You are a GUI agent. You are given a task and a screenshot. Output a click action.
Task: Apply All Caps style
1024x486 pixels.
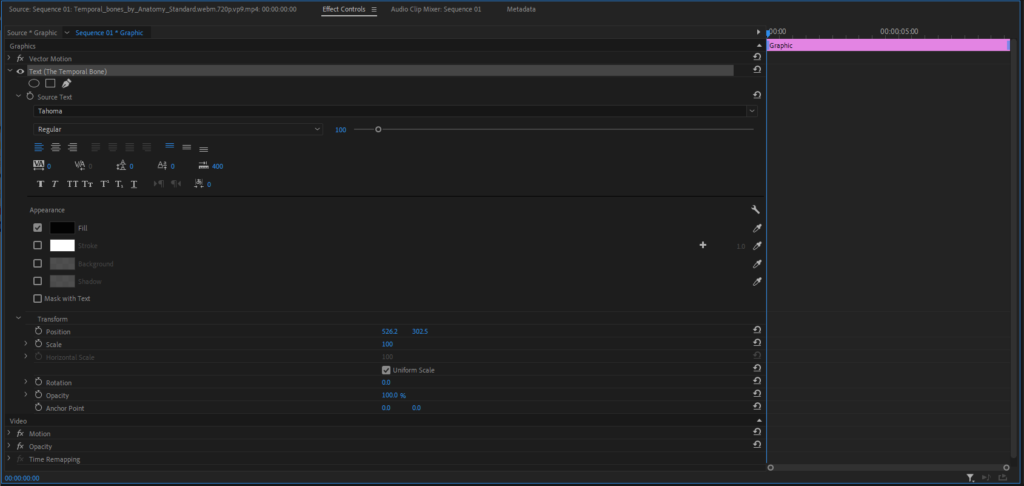(x=72, y=184)
